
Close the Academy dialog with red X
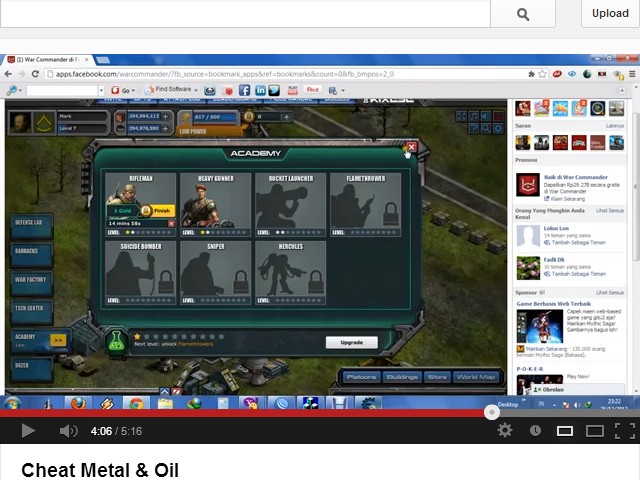(x=411, y=147)
